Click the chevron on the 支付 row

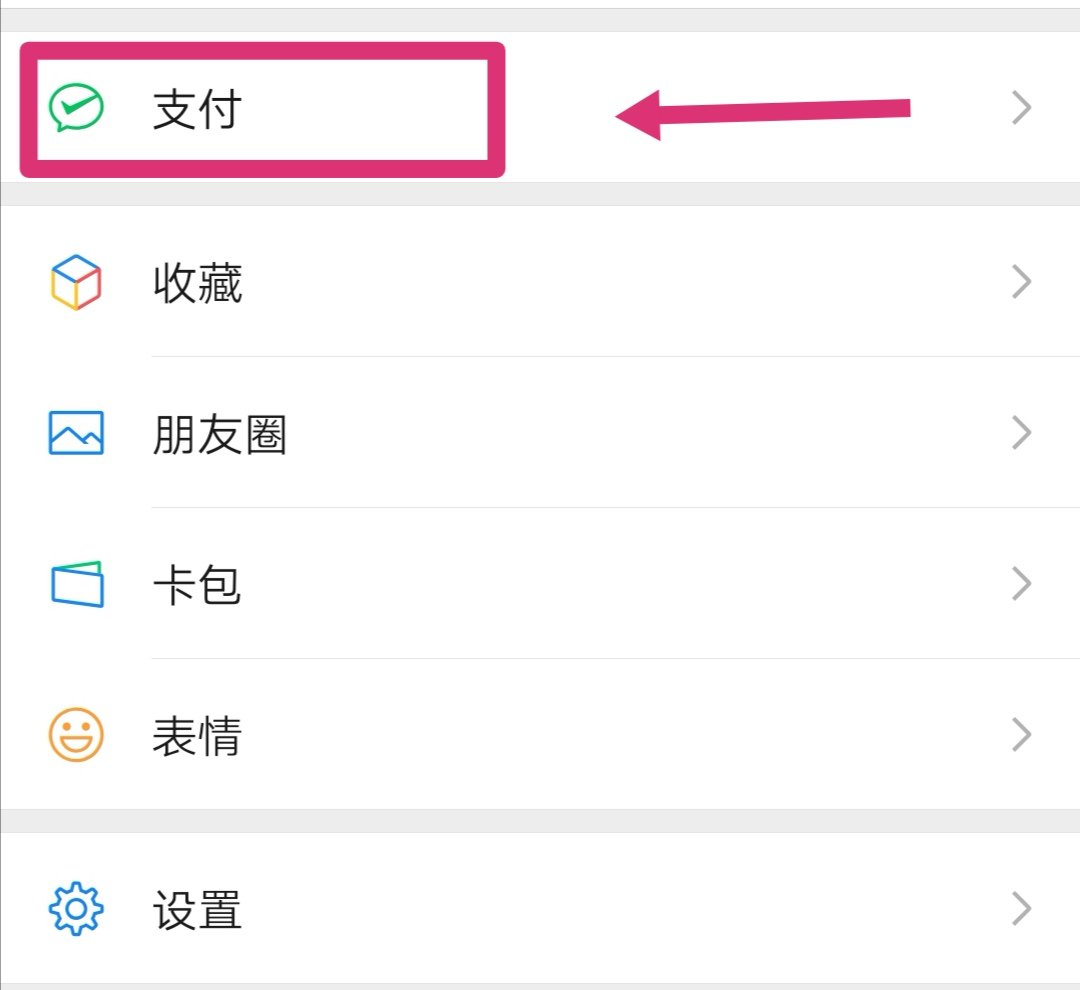tap(1021, 108)
